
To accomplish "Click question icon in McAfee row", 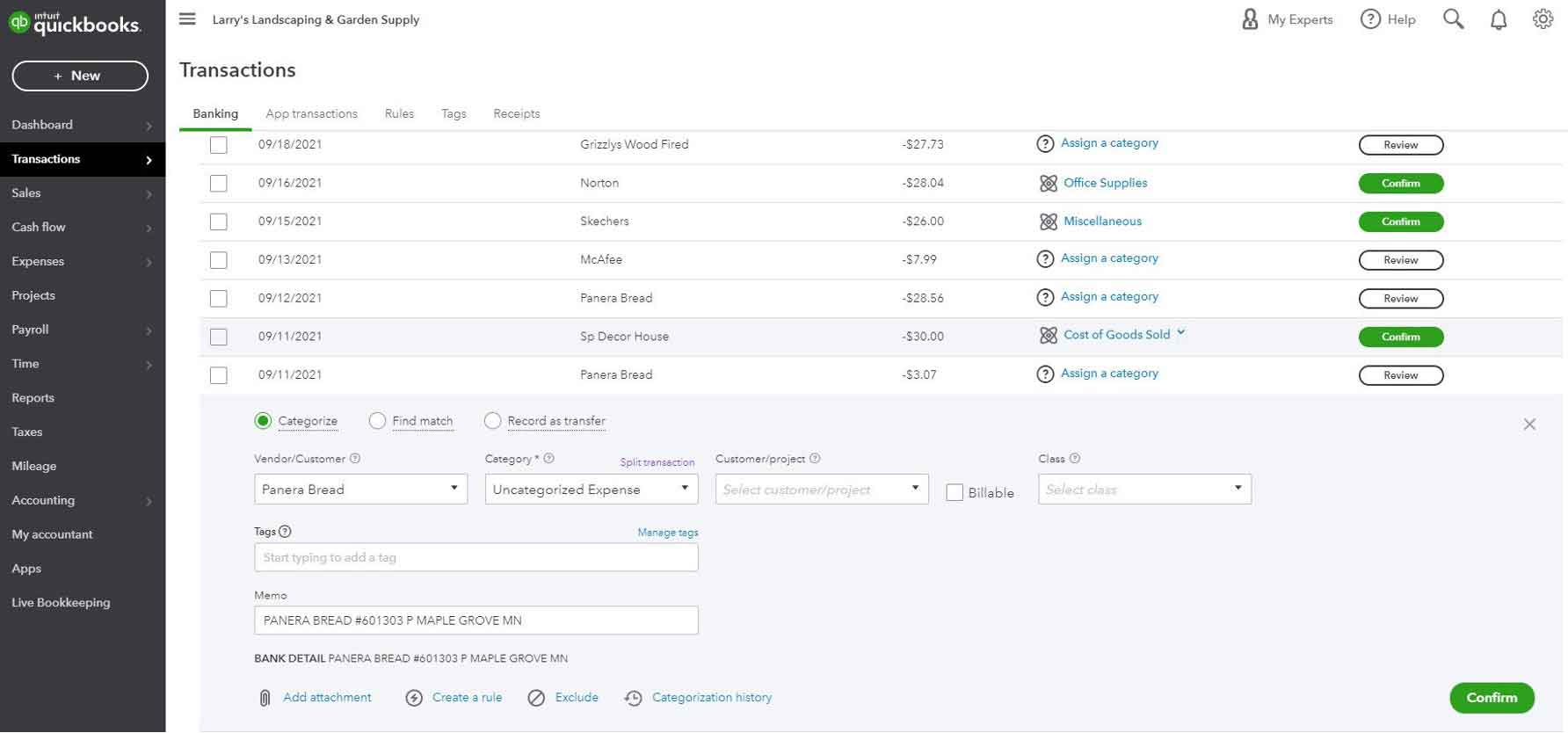I will pyautogui.click(x=1045, y=259).
